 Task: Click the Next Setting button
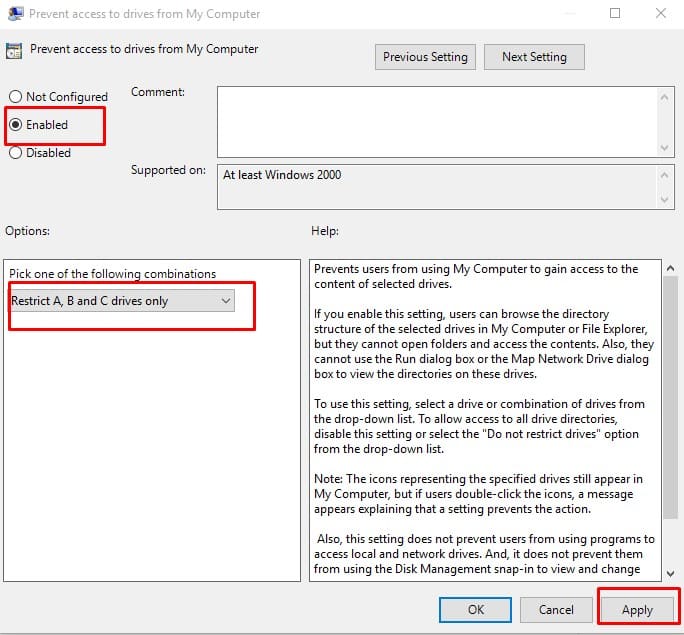tap(534, 57)
